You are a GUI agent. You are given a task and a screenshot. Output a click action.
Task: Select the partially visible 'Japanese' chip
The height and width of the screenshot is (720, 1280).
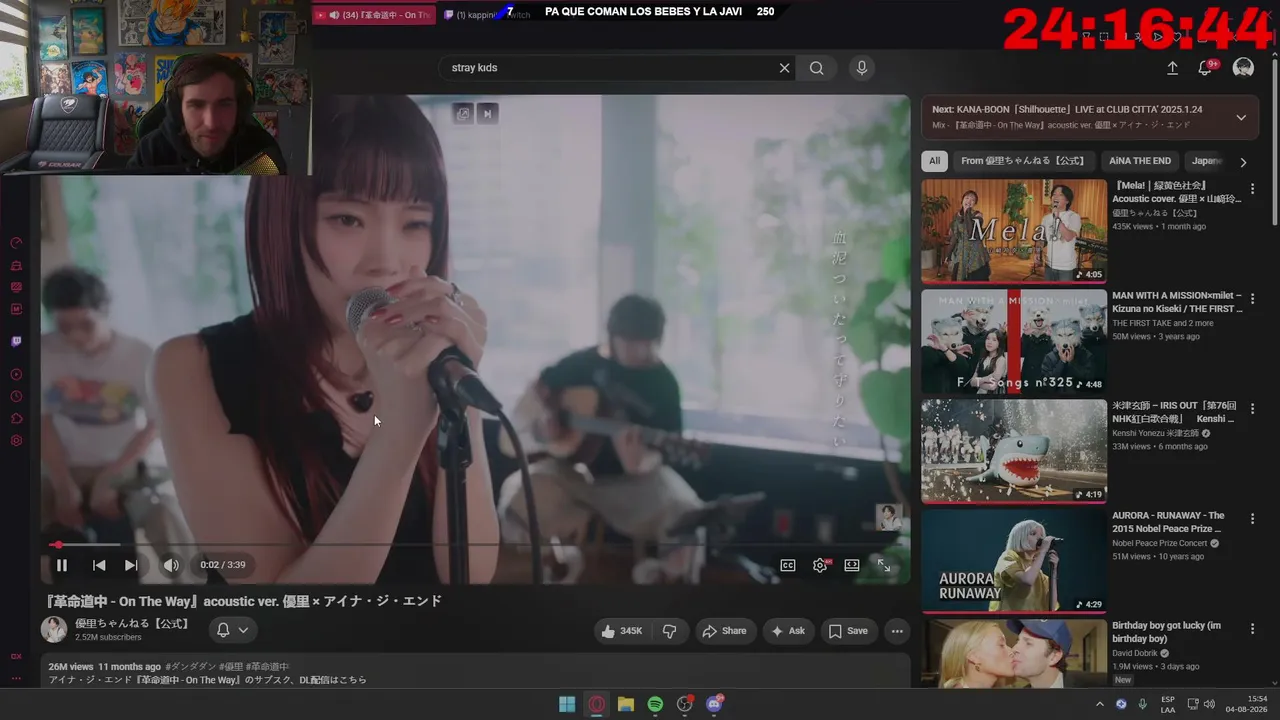(1206, 161)
